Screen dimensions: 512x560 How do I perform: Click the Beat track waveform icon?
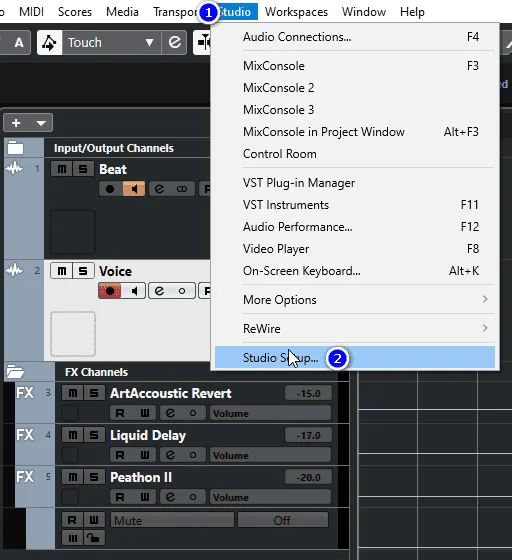tap(15, 168)
